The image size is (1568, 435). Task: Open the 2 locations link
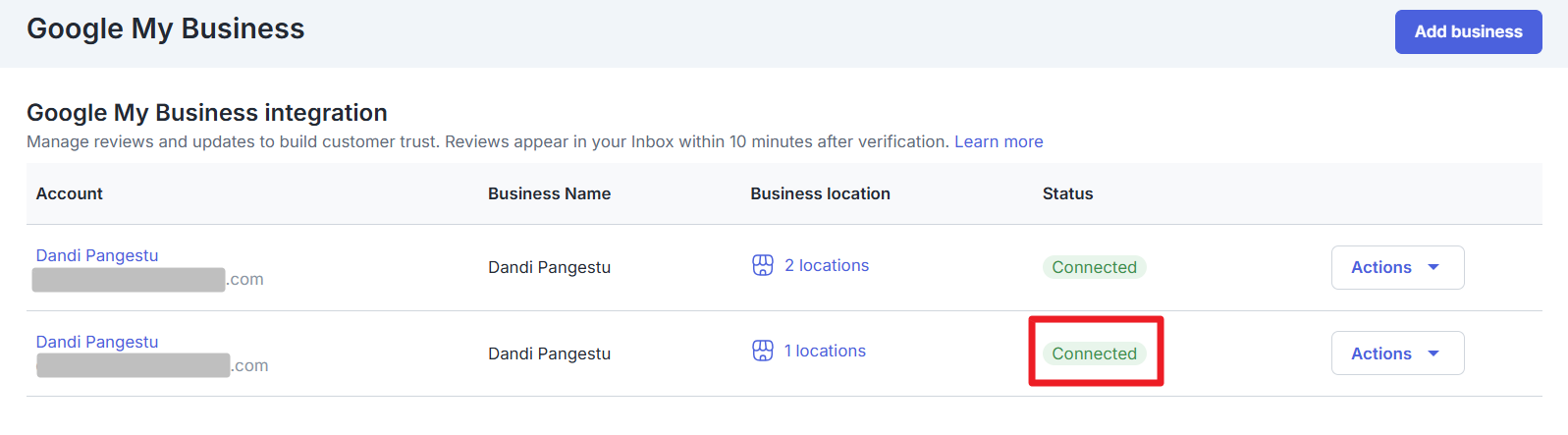click(826, 265)
